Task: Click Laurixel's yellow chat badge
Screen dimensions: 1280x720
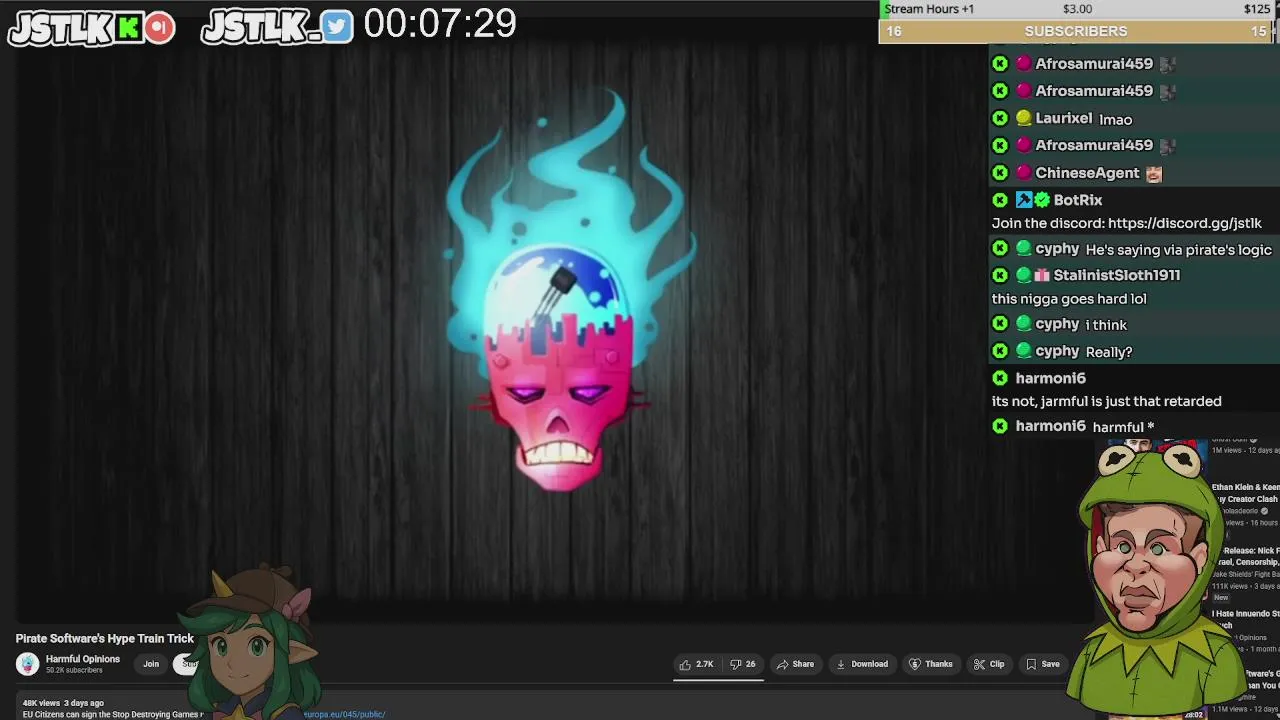Action: click(x=1023, y=118)
